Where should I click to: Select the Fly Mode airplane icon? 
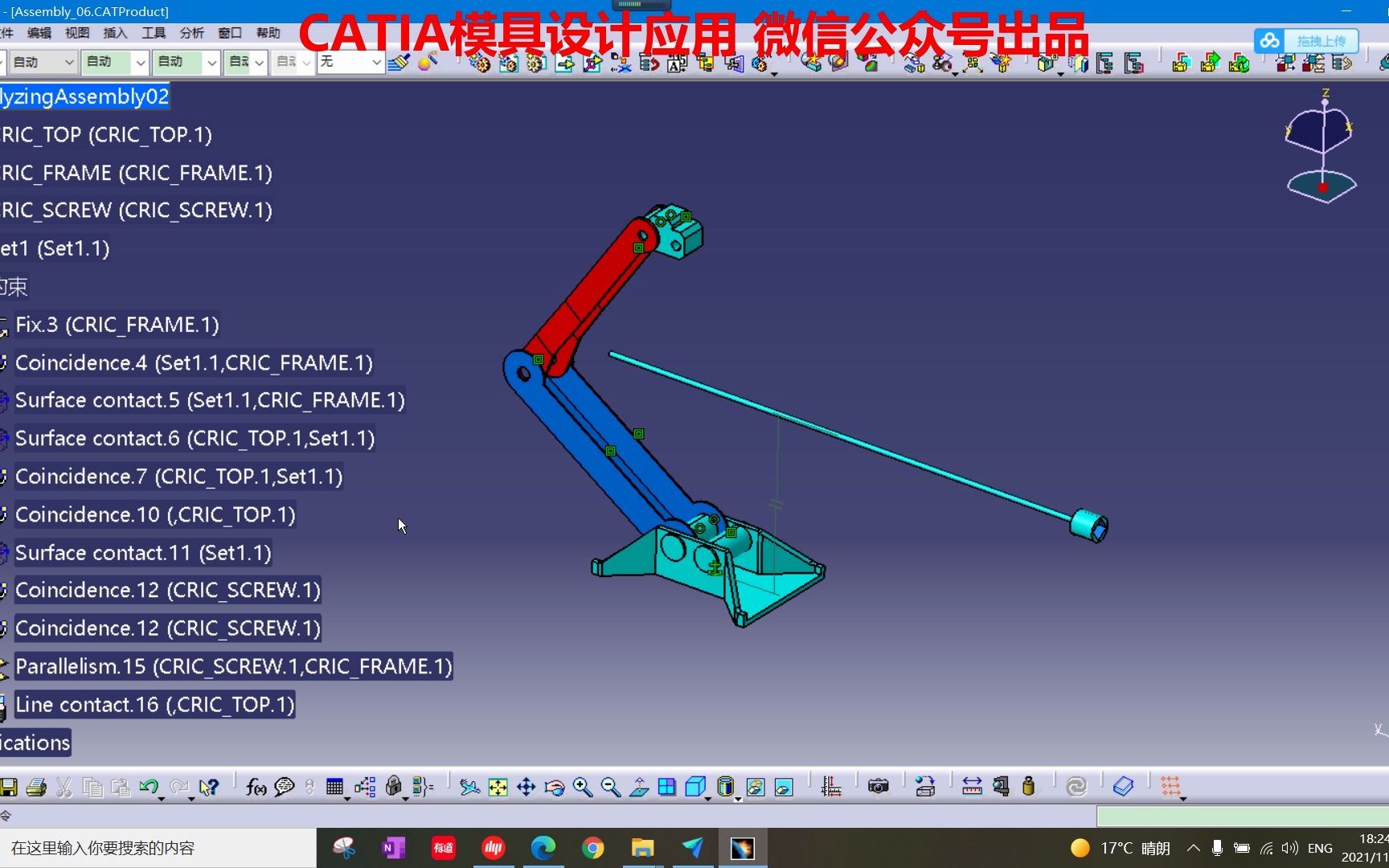click(469, 787)
